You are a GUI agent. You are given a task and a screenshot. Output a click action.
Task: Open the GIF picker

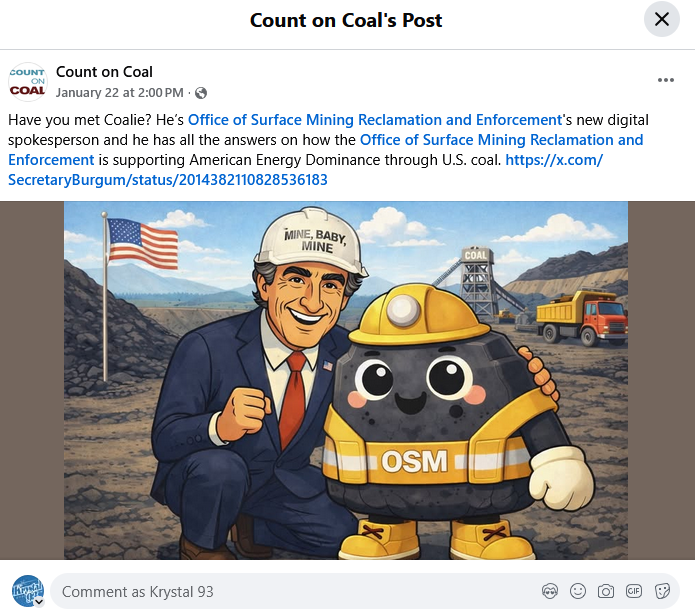coord(633,591)
